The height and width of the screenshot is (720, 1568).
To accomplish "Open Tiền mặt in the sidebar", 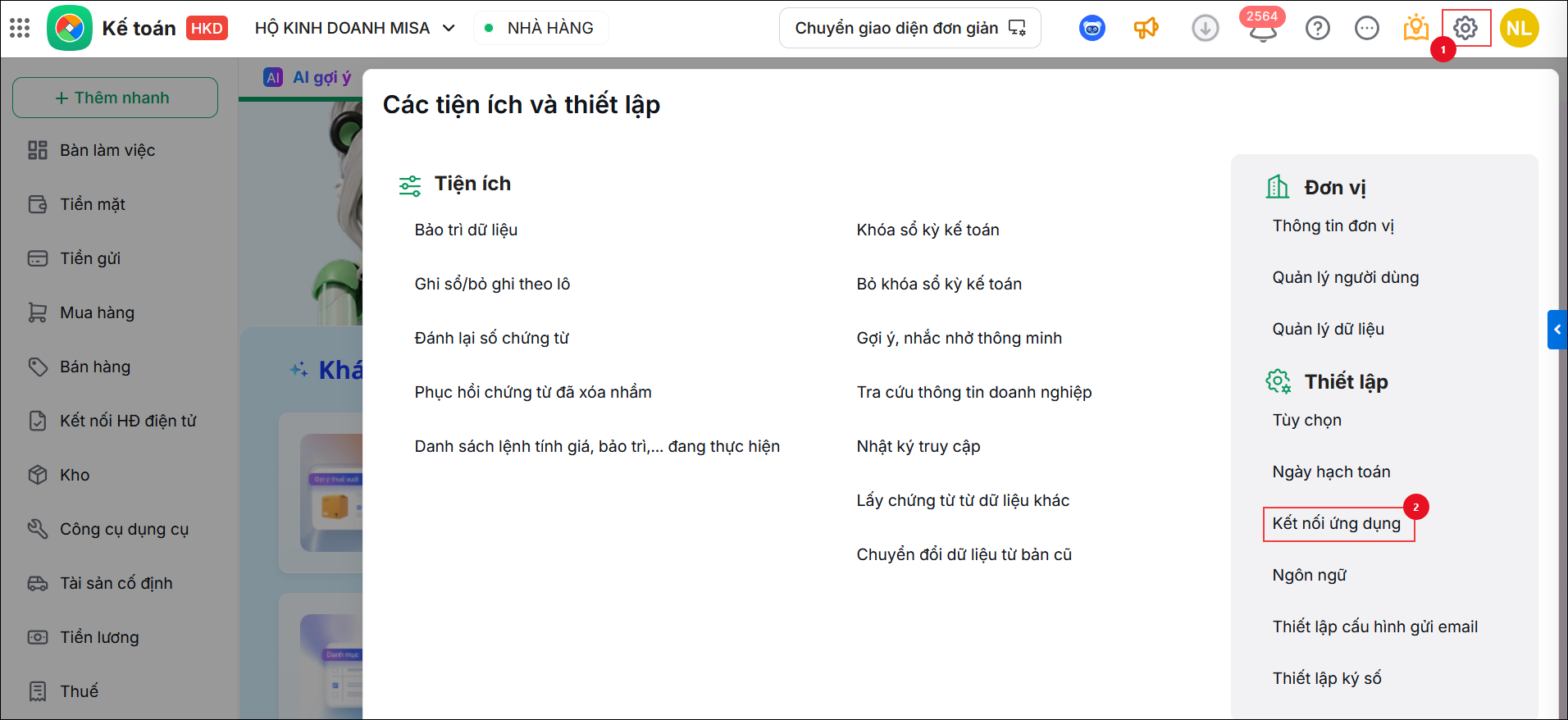I will [93, 204].
